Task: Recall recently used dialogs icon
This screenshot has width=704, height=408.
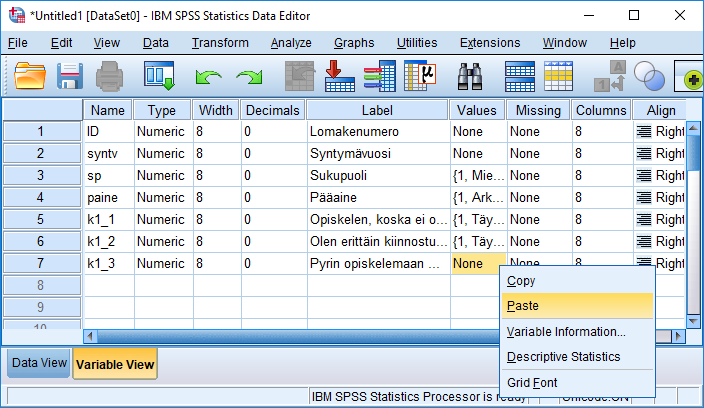Action: point(159,76)
